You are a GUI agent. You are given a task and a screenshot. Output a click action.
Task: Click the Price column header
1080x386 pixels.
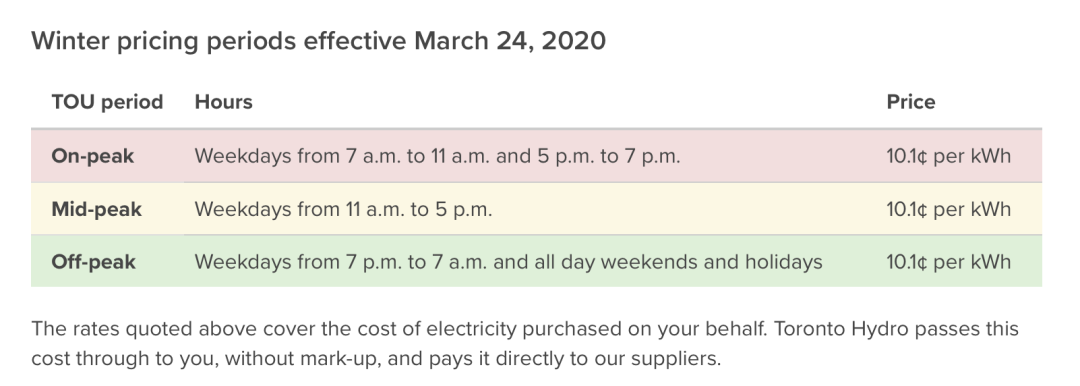[911, 102]
